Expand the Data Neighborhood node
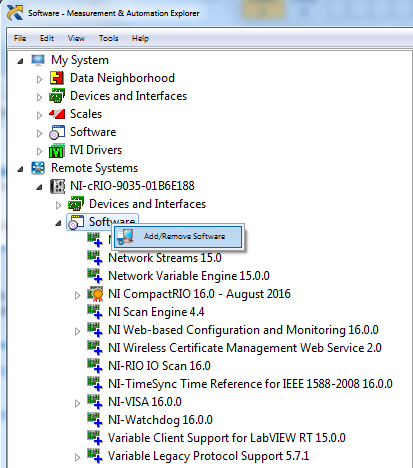 [x=39, y=79]
